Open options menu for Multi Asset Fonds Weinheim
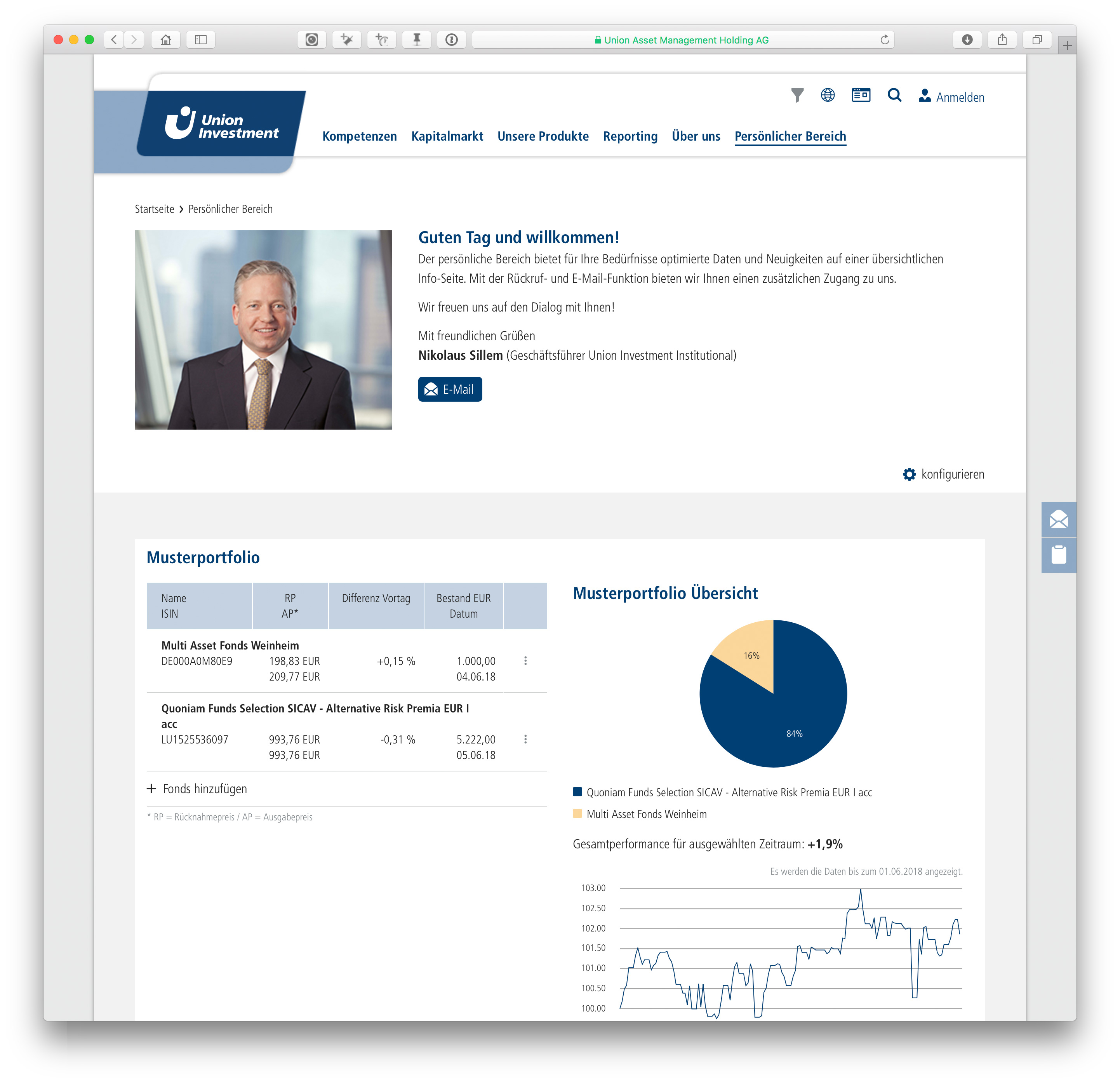This screenshot has width=1120, height=1083. click(525, 661)
